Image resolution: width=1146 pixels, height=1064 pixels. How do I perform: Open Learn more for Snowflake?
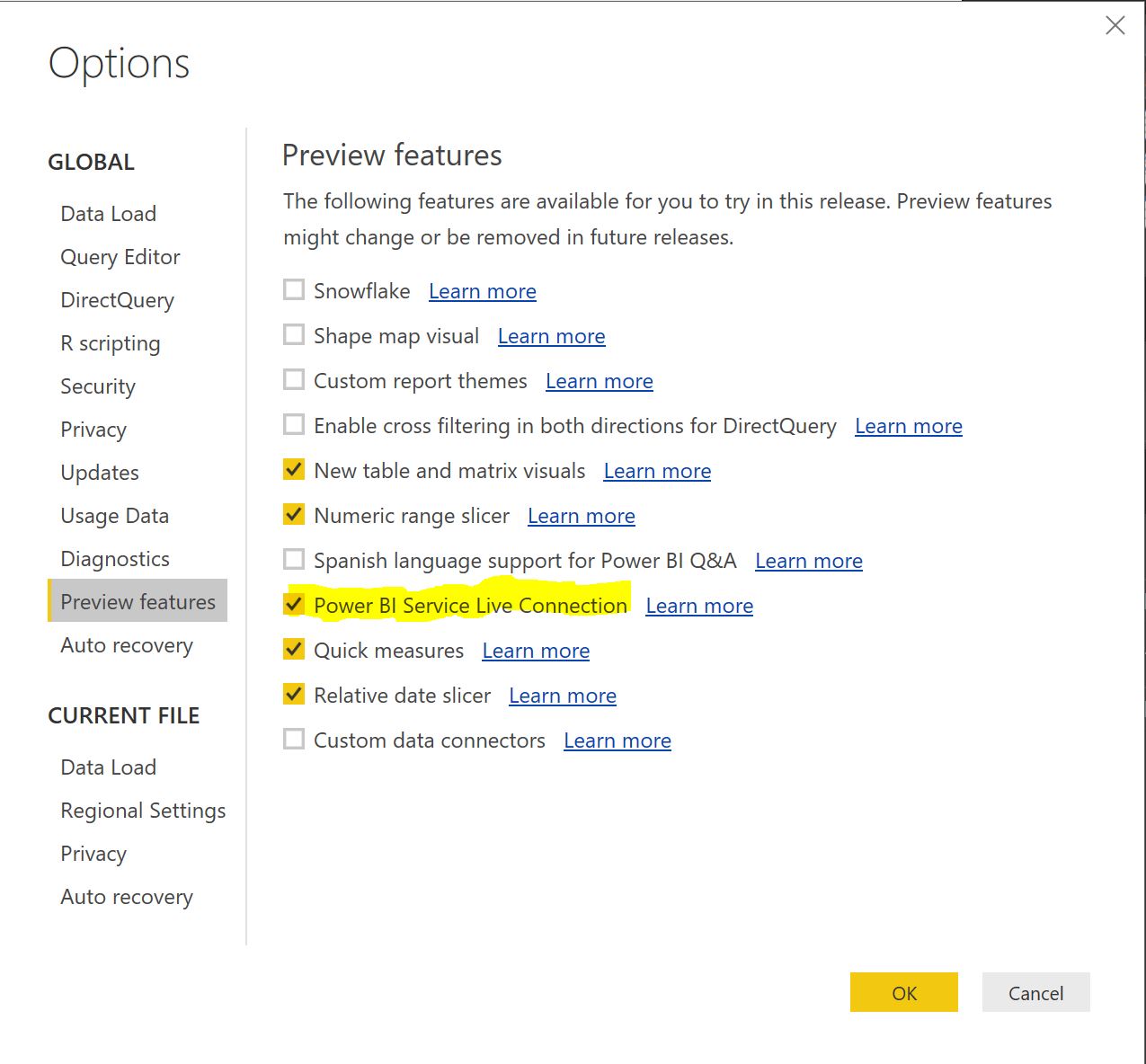483,290
